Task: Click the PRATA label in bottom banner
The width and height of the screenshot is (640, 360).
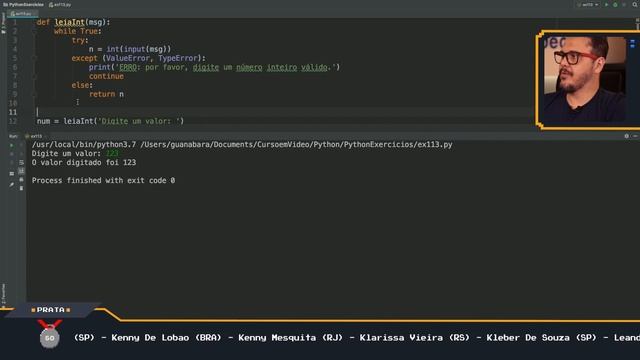Action: [x=51, y=310]
